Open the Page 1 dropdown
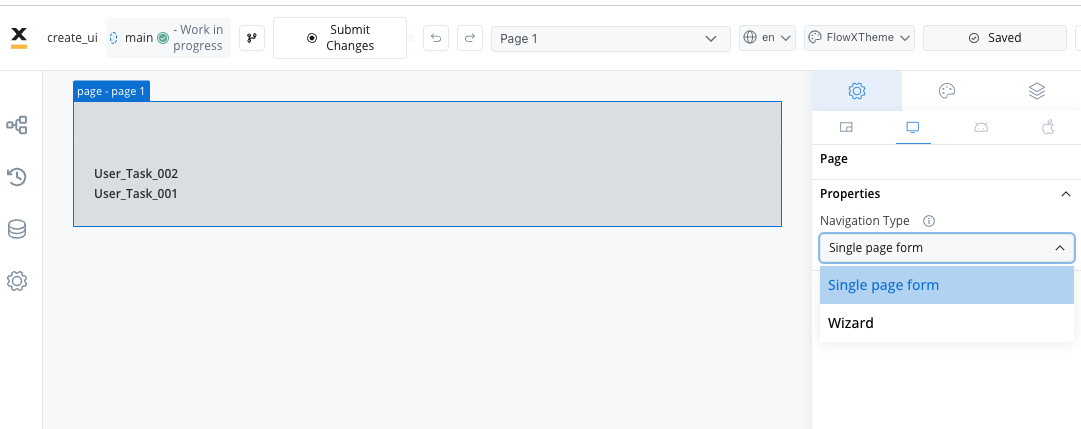The height and width of the screenshot is (429, 1081). [610, 39]
